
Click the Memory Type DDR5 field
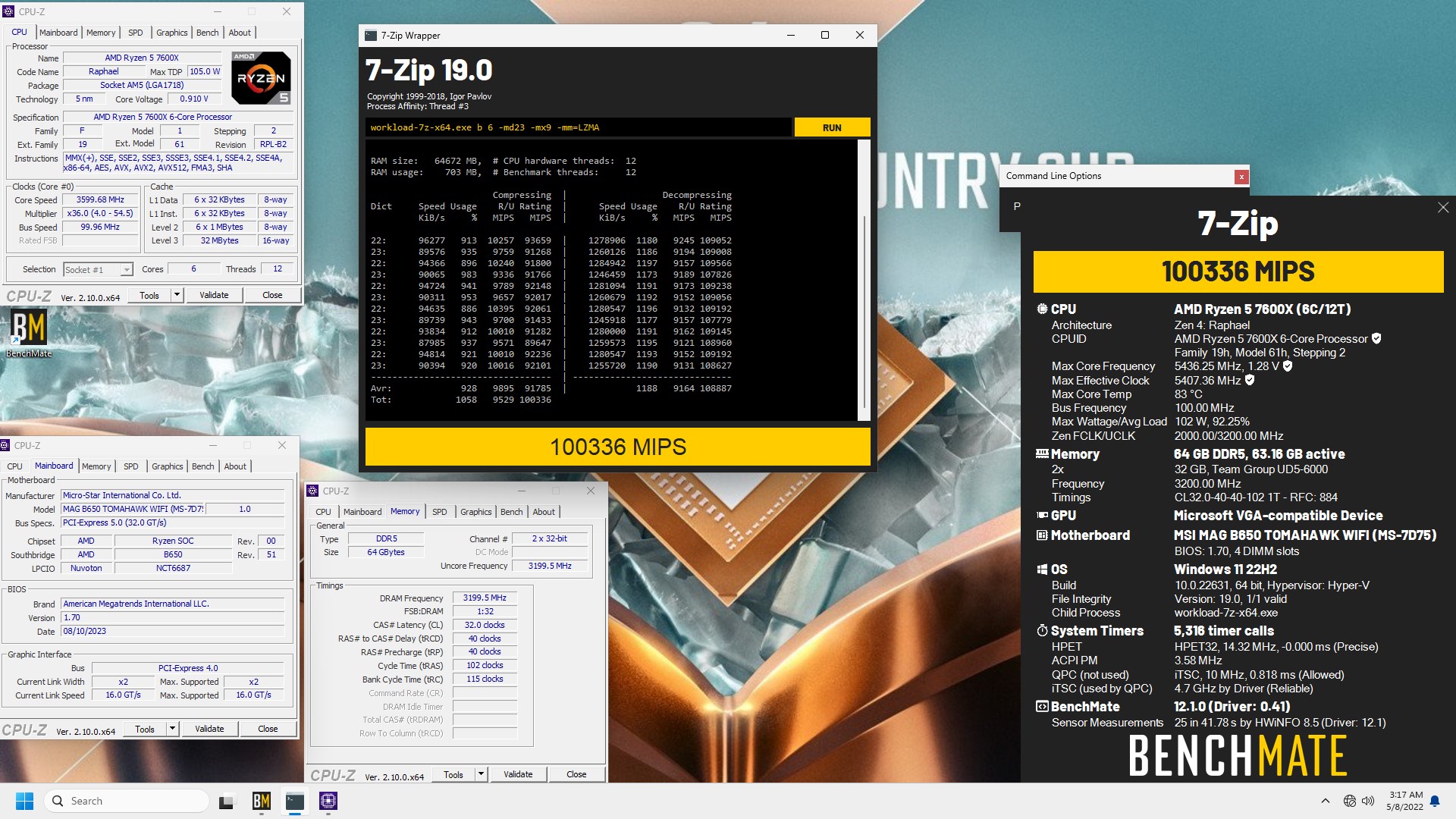click(x=386, y=538)
